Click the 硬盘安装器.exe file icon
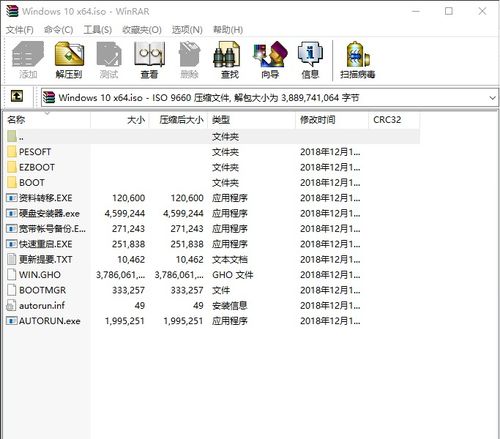Viewport: 500px width, 439px height. click(12, 213)
